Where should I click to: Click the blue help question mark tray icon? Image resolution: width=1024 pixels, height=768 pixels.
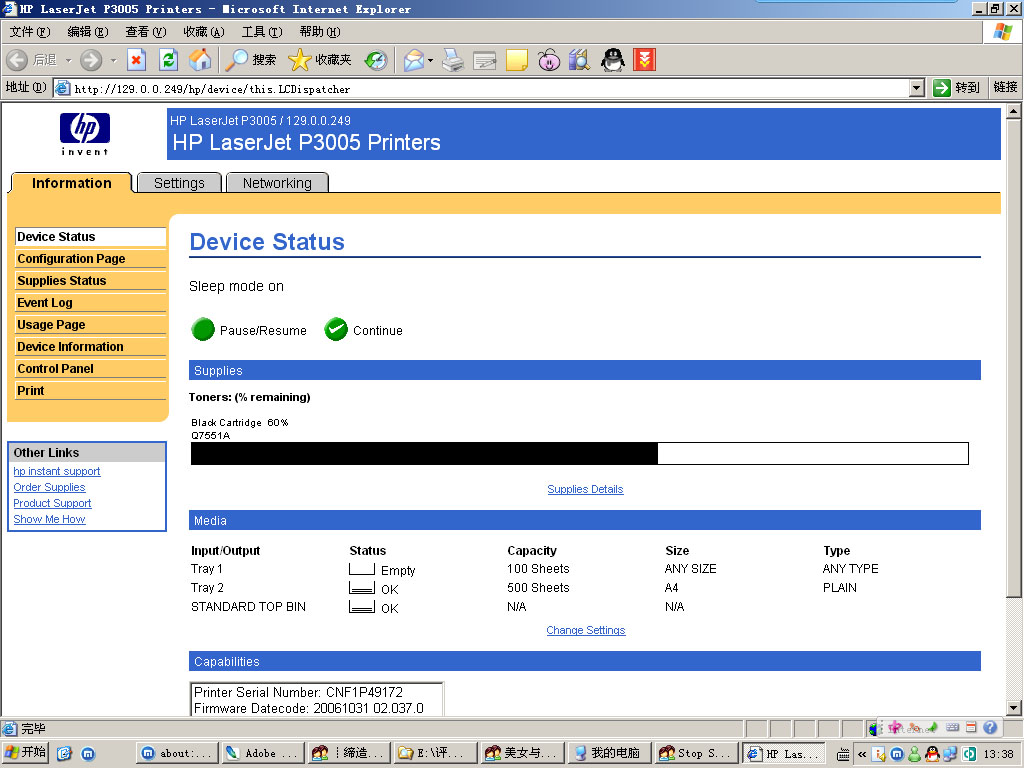coord(990,727)
